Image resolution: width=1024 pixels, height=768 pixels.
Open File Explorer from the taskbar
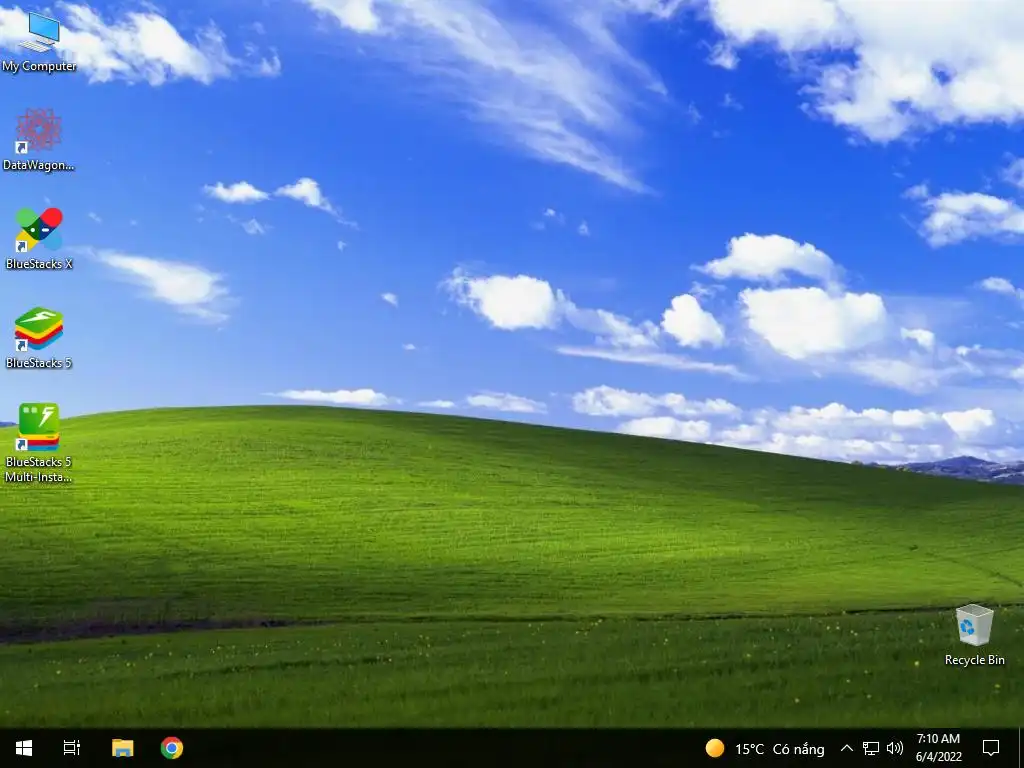[x=122, y=748]
